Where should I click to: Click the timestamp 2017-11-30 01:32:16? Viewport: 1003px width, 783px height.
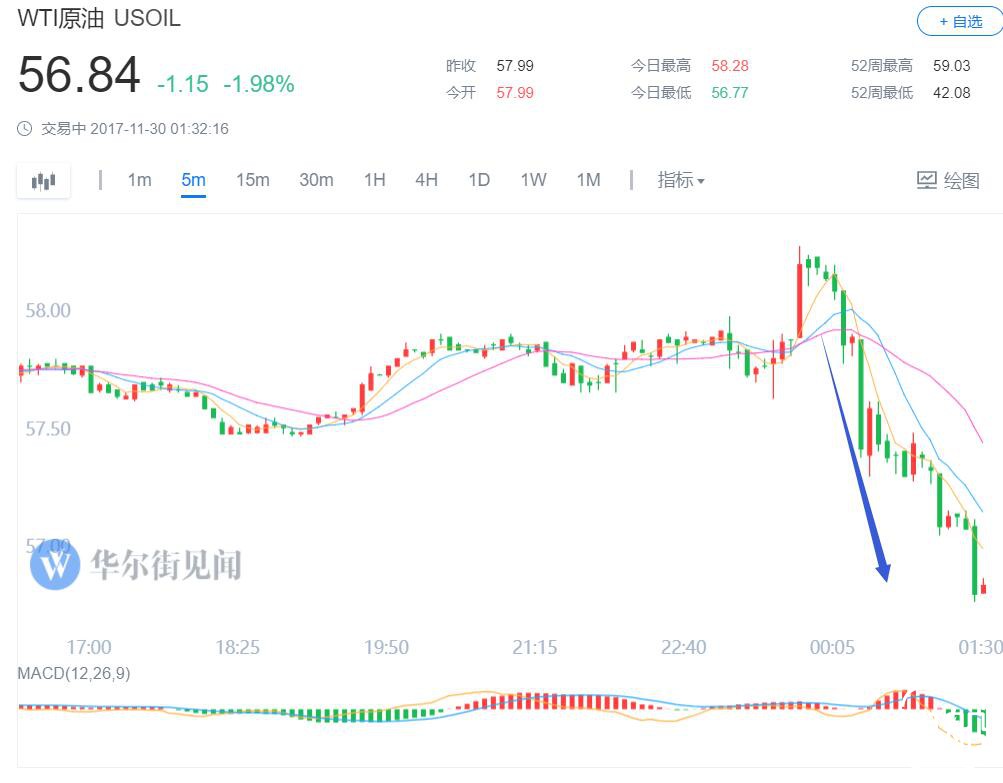pos(159,129)
